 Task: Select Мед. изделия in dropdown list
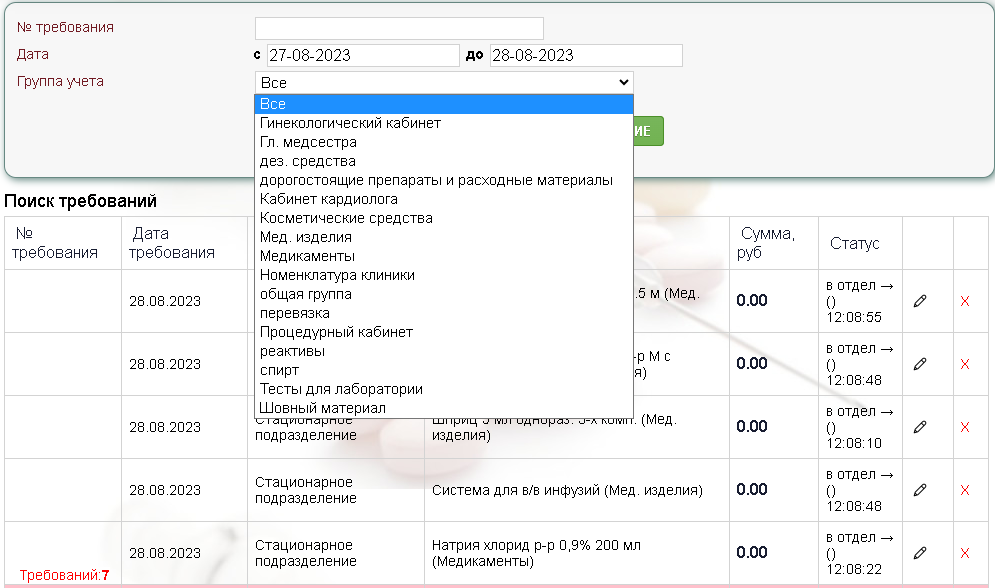pyautogui.click(x=444, y=237)
